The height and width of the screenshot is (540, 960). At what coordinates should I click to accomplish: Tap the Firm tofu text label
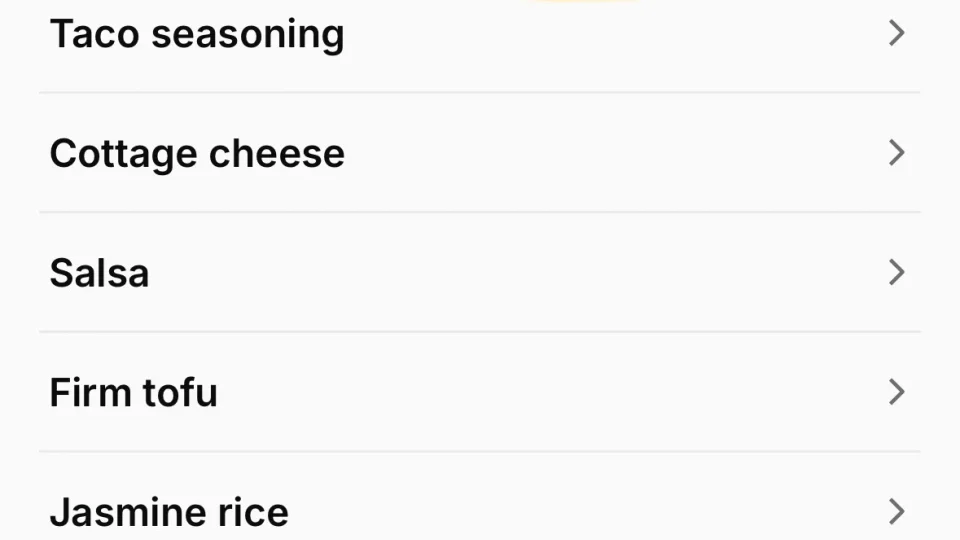pyautogui.click(x=133, y=392)
